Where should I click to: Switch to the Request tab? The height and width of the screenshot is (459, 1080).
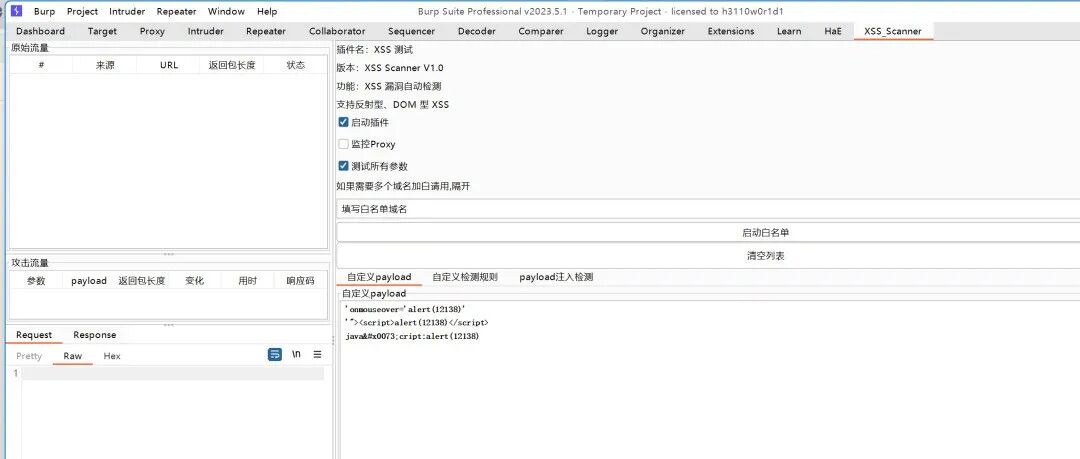(x=34, y=335)
